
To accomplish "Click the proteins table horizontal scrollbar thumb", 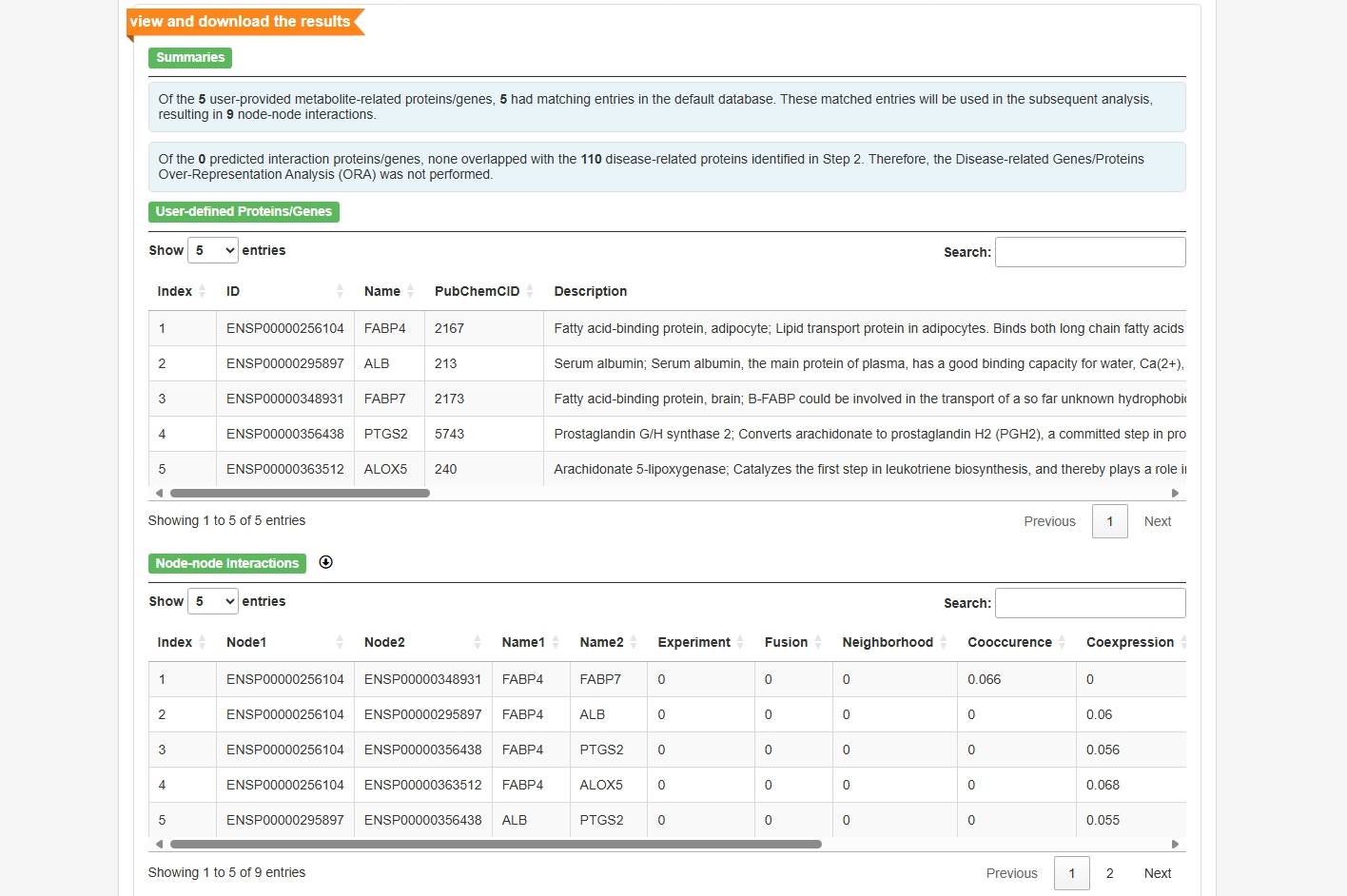I will (300, 493).
